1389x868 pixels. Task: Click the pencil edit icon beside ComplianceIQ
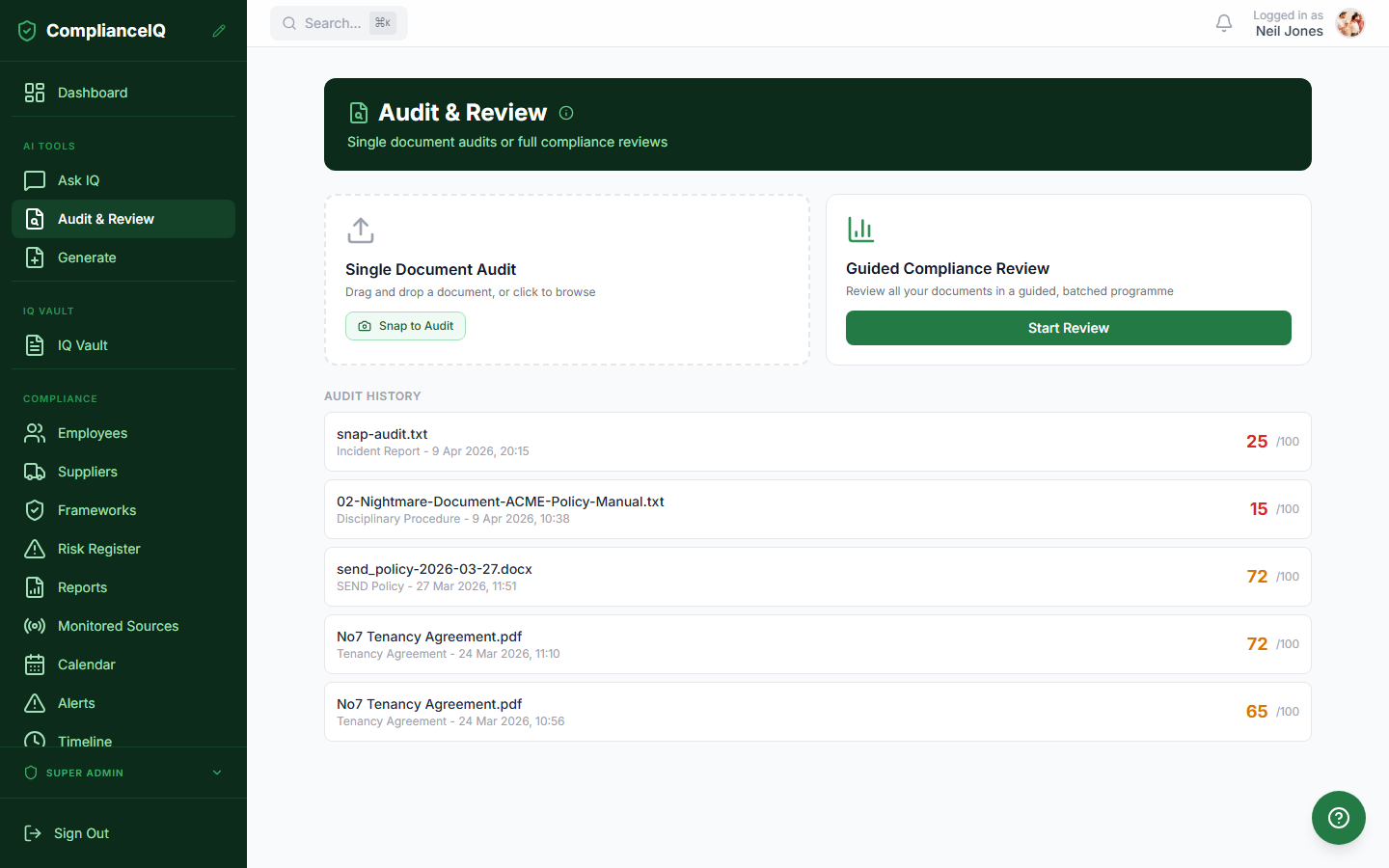tap(219, 31)
